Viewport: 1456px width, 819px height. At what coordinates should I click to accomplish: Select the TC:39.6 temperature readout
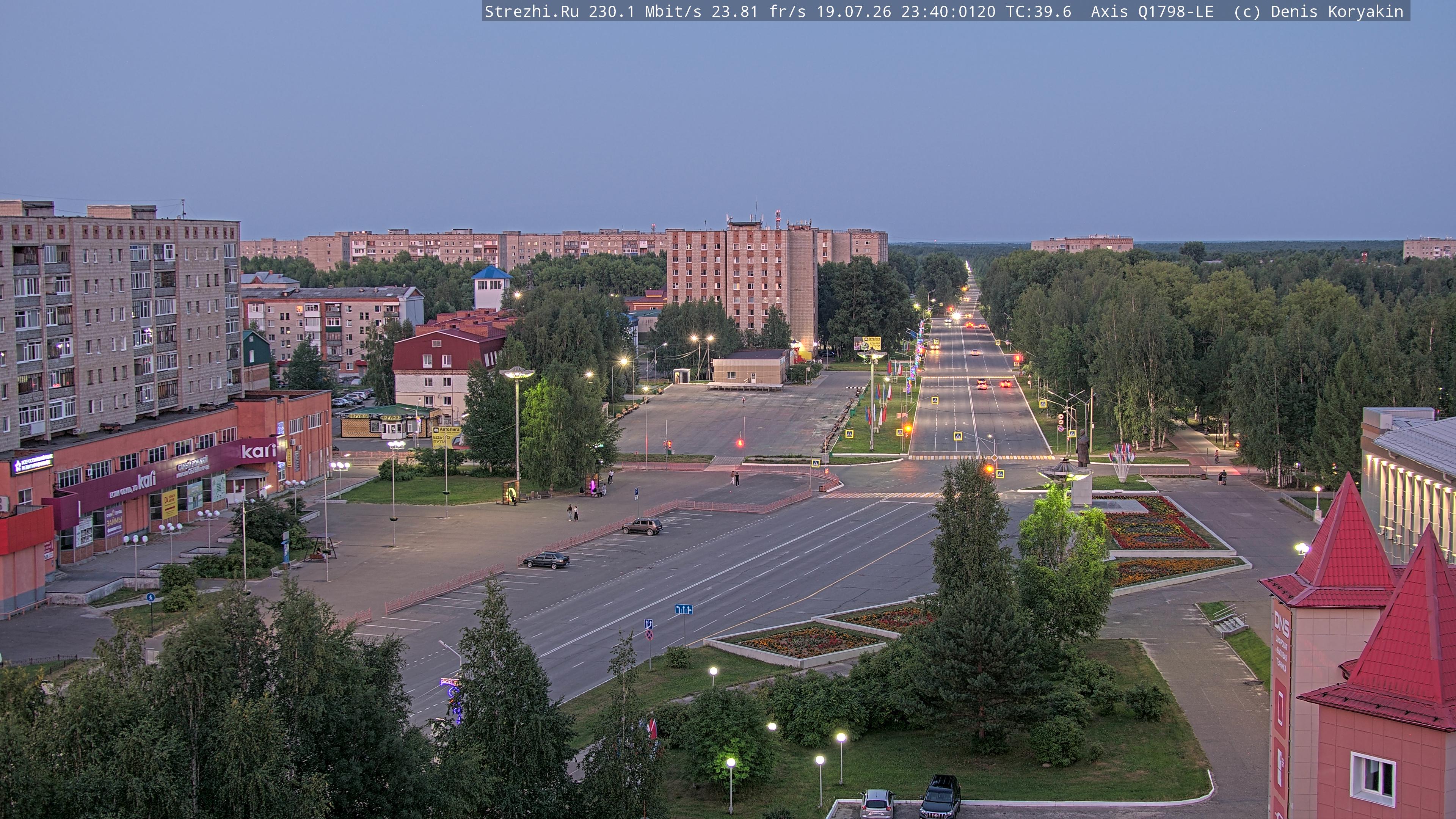[1039, 12]
